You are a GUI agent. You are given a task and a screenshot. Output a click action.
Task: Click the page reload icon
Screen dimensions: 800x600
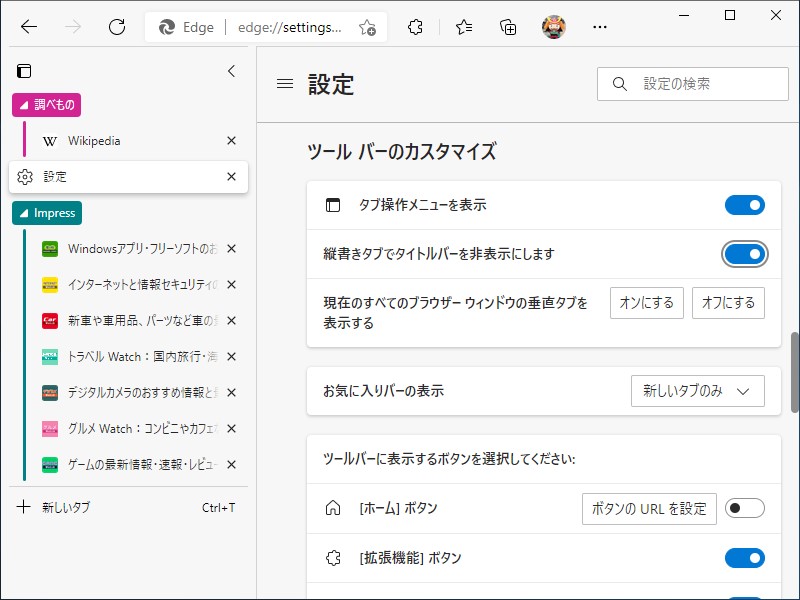click(116, 28)
